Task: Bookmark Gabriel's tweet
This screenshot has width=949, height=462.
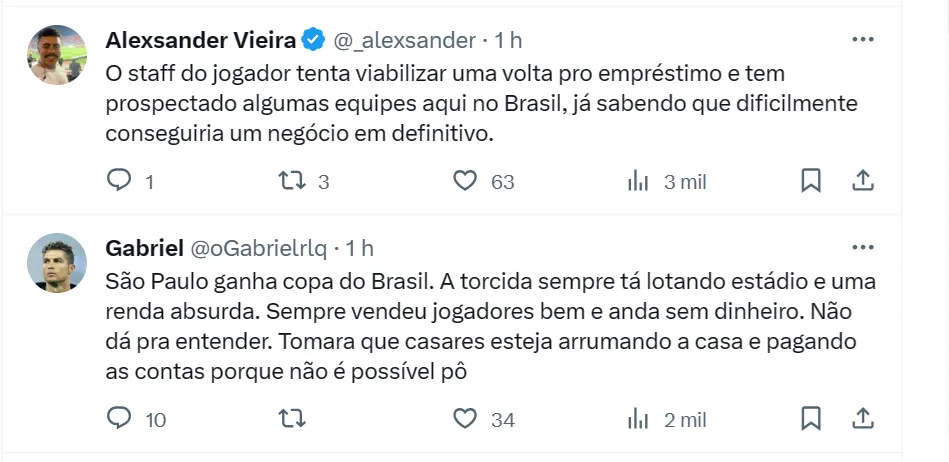Action: pos(811,418)
